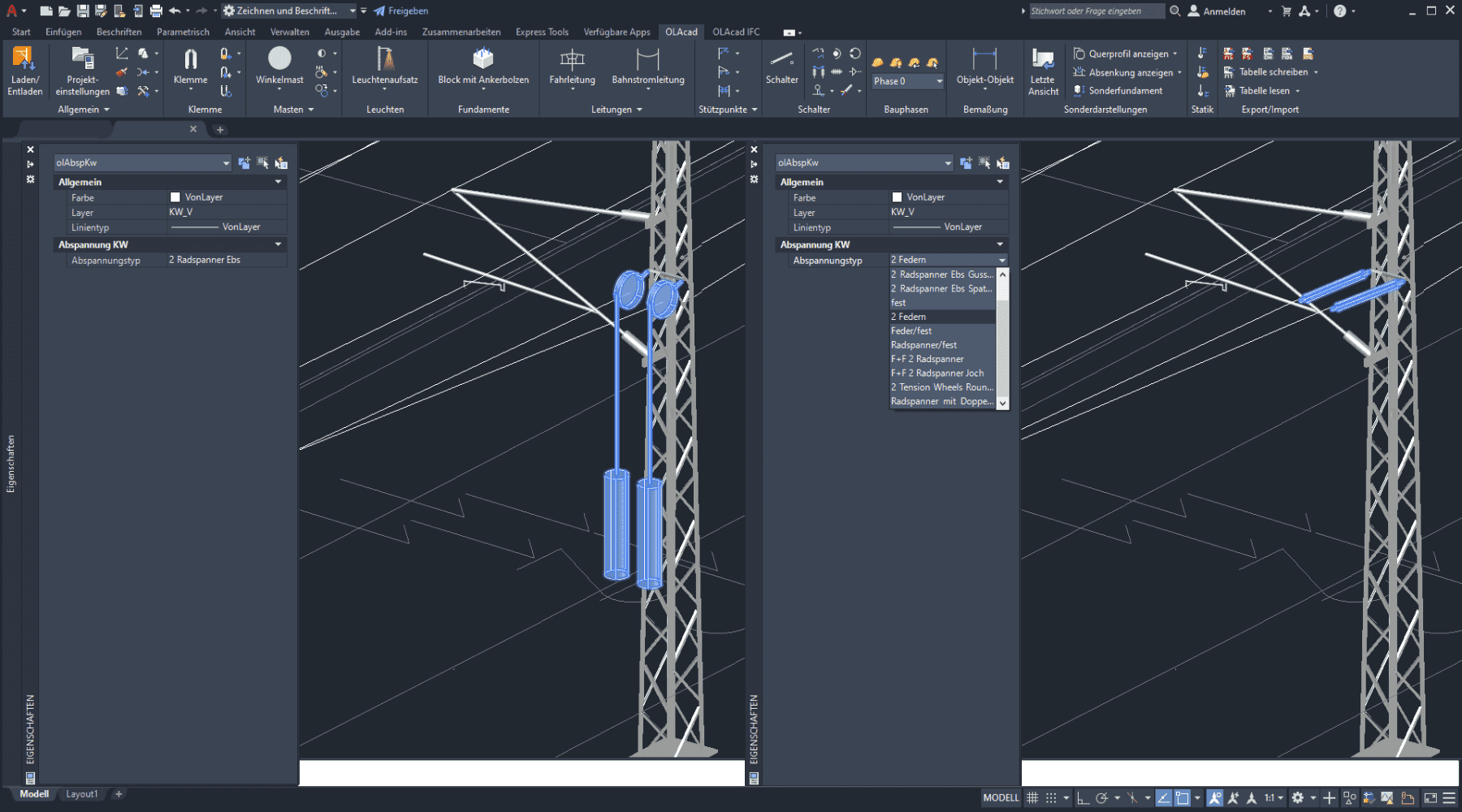Image resolution: width=1462 pixels, height=812 pixels.
Task: Toggle snap mode in status bar
Action: [x=1051, y=798]
